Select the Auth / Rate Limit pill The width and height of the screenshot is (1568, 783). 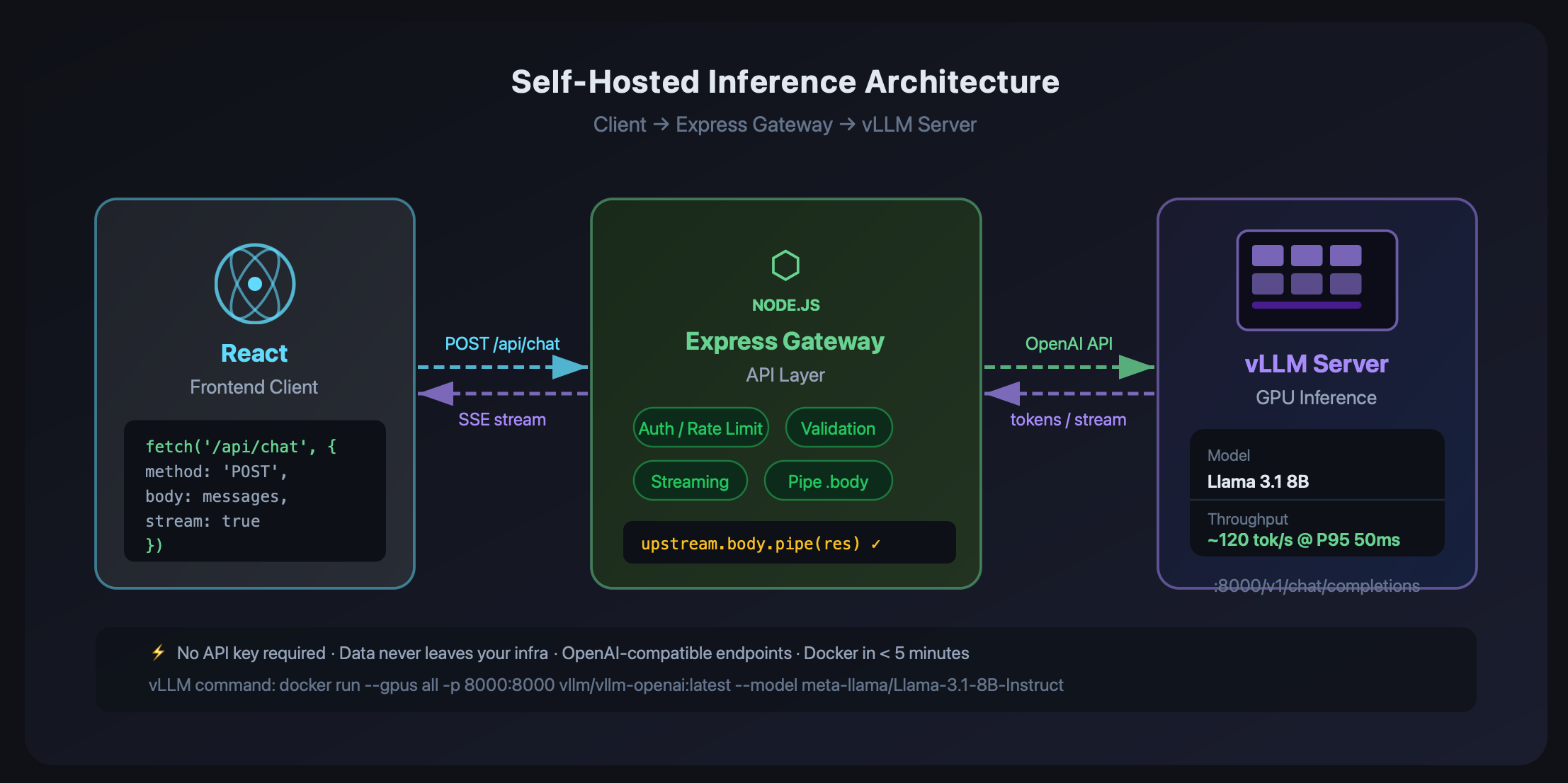coord(701,428)
